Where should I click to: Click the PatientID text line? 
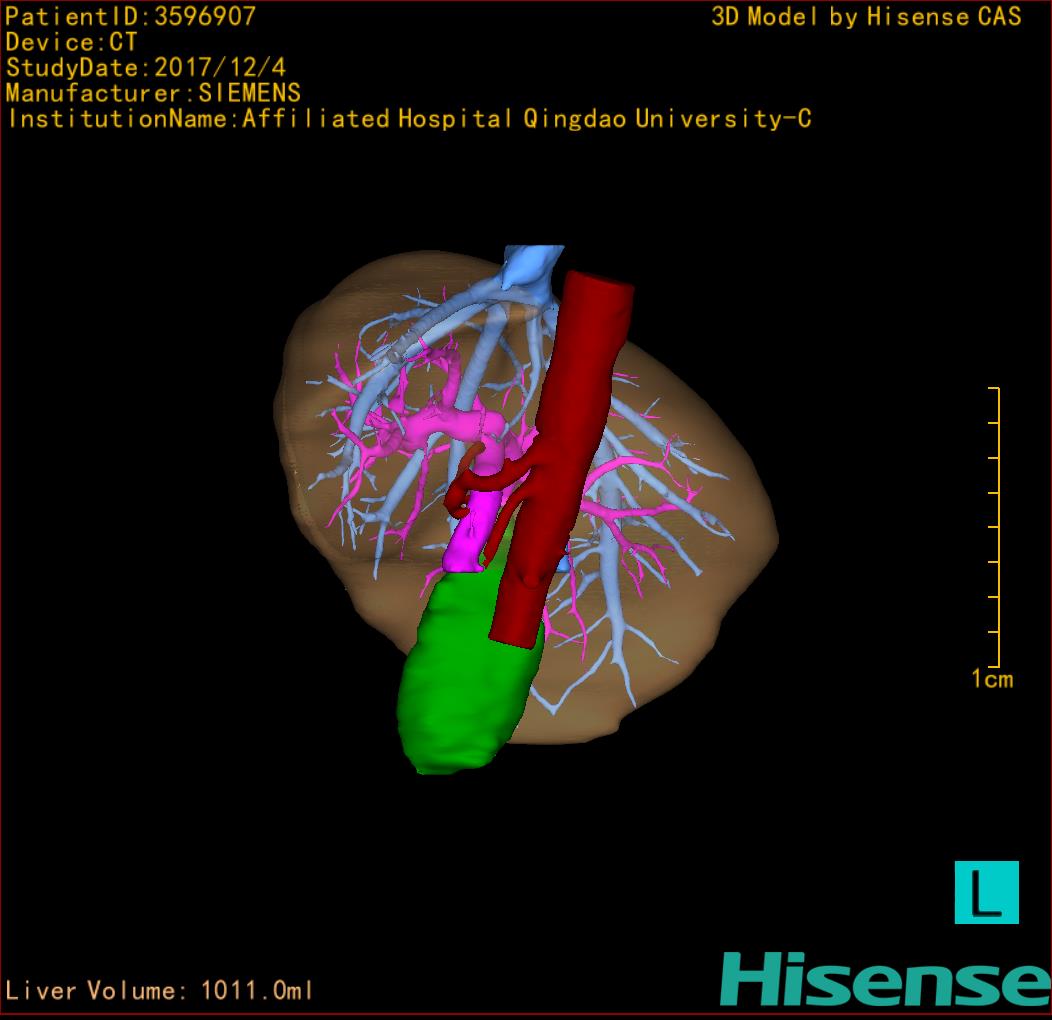tap(130, 16)
